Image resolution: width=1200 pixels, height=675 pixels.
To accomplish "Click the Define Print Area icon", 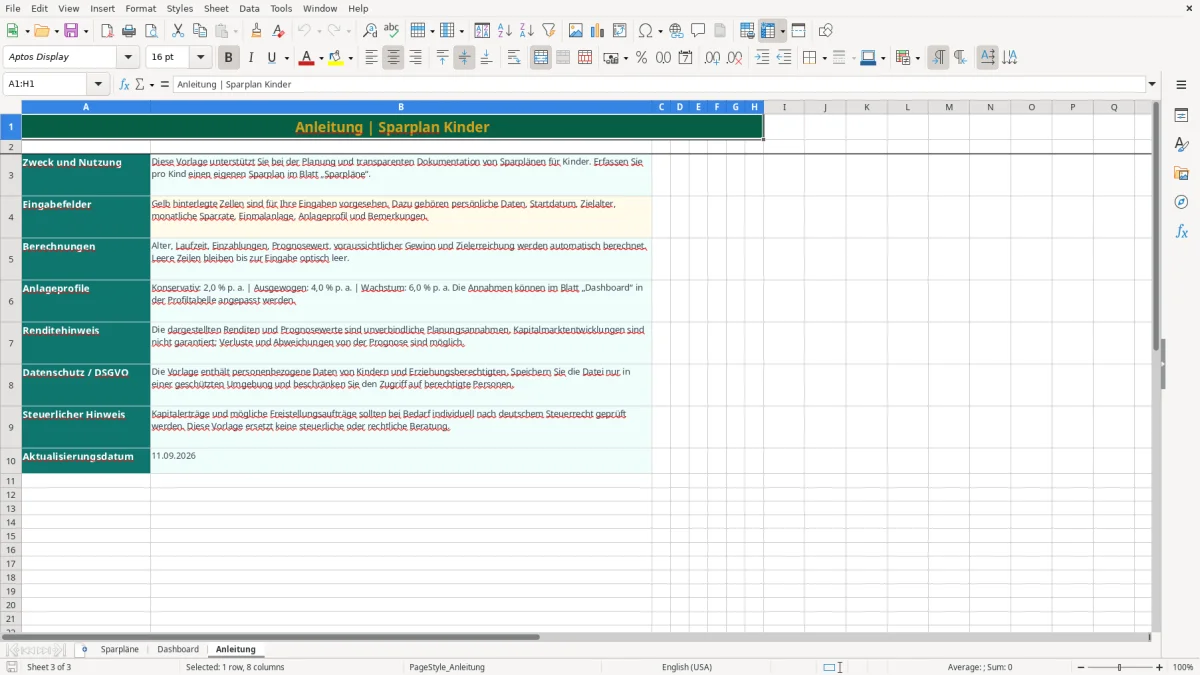I will coord(747,31).
